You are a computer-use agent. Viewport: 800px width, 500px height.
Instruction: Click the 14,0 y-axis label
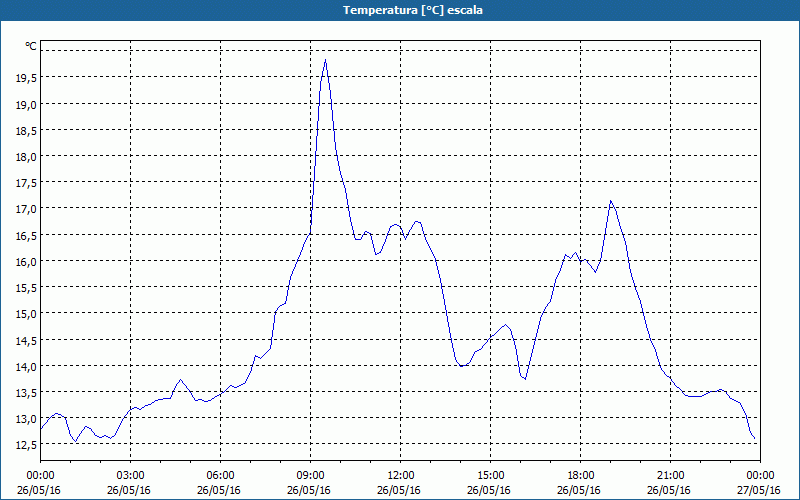[26, 366]
